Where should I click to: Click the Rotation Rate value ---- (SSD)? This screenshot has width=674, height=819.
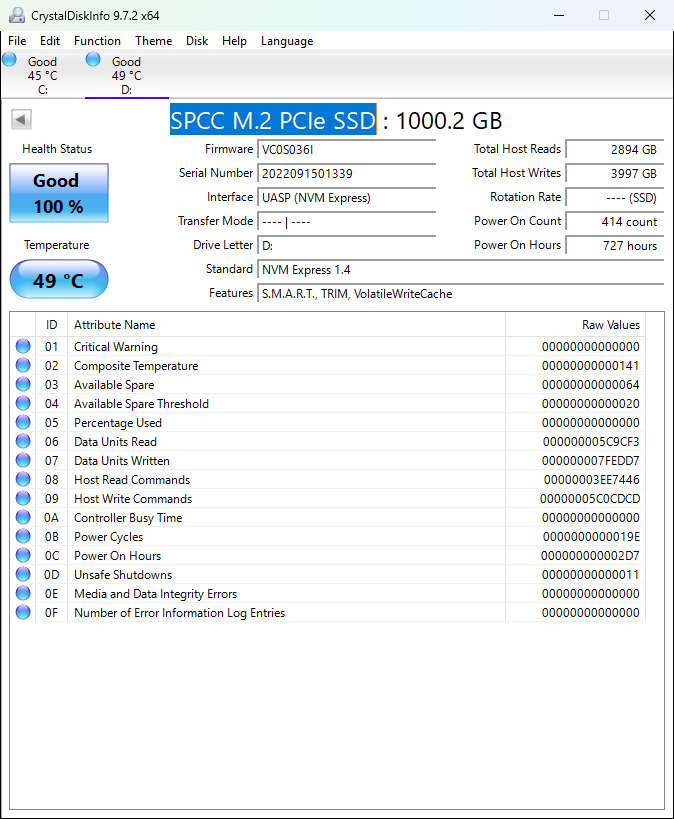pyautogui.click(x=614, y=198)
